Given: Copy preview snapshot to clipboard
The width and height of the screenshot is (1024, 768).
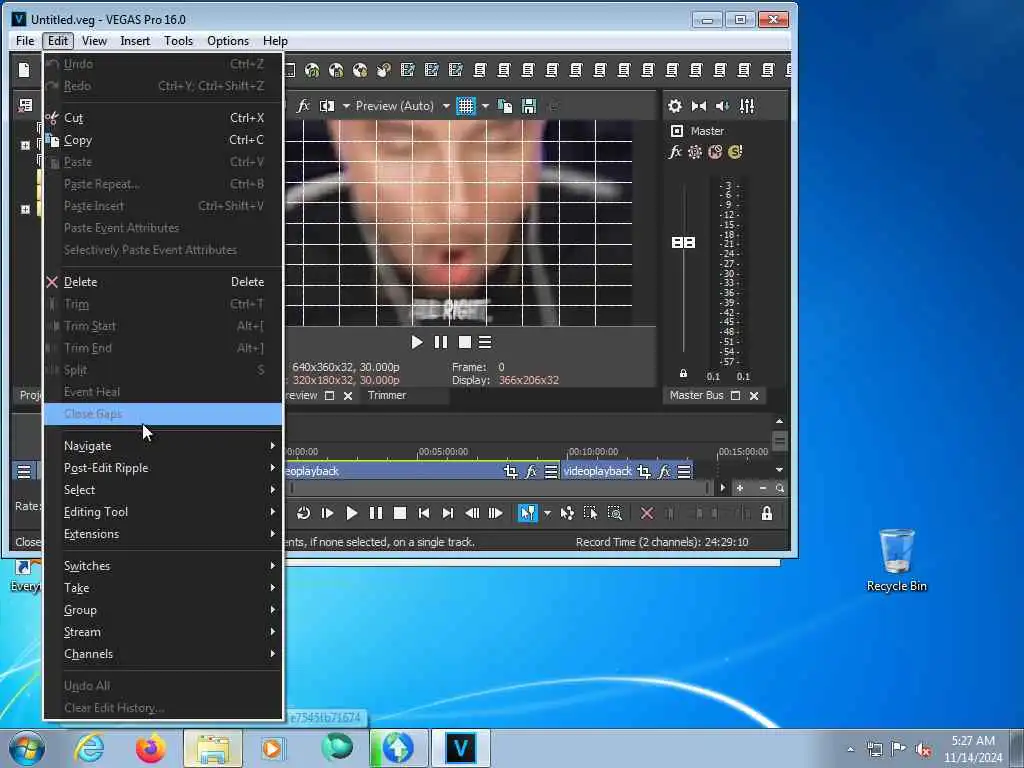Looking at the screenshot, I should tap(505, 106).
